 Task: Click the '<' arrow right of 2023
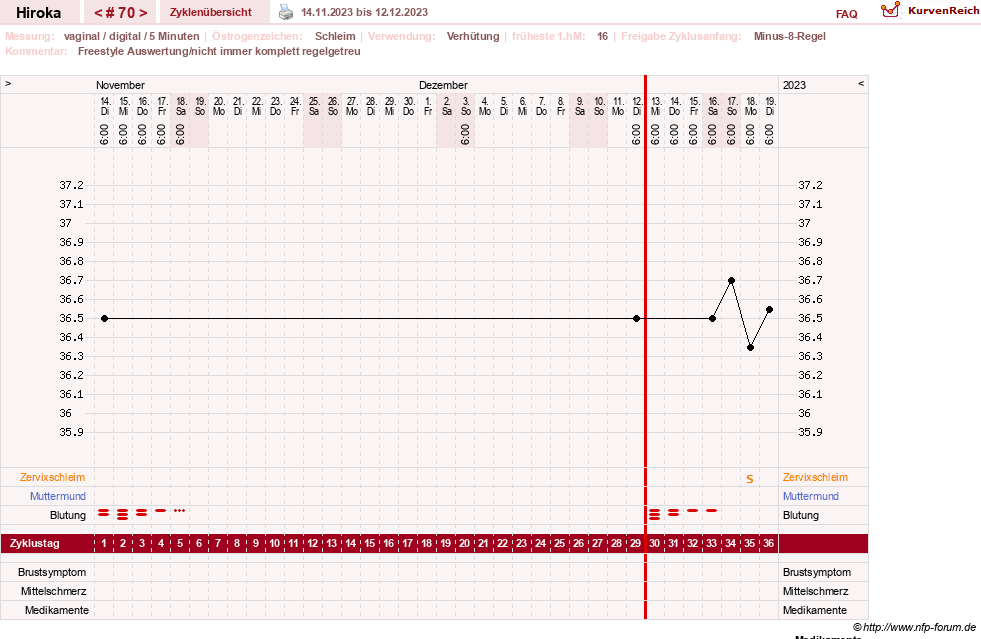[x=861, y=83]
